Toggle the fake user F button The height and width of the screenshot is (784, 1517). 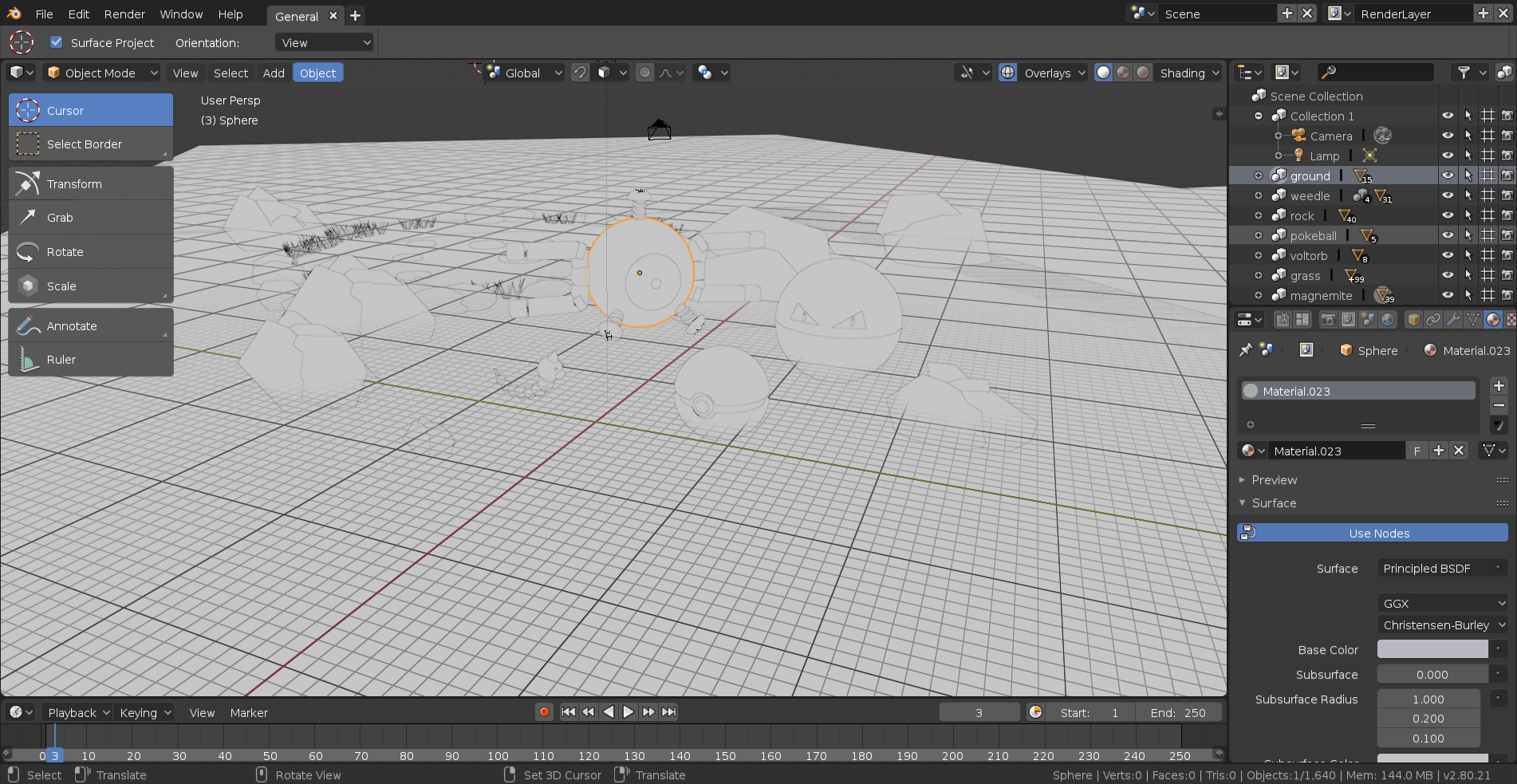pyautogui.click(x=1417, y=451)
